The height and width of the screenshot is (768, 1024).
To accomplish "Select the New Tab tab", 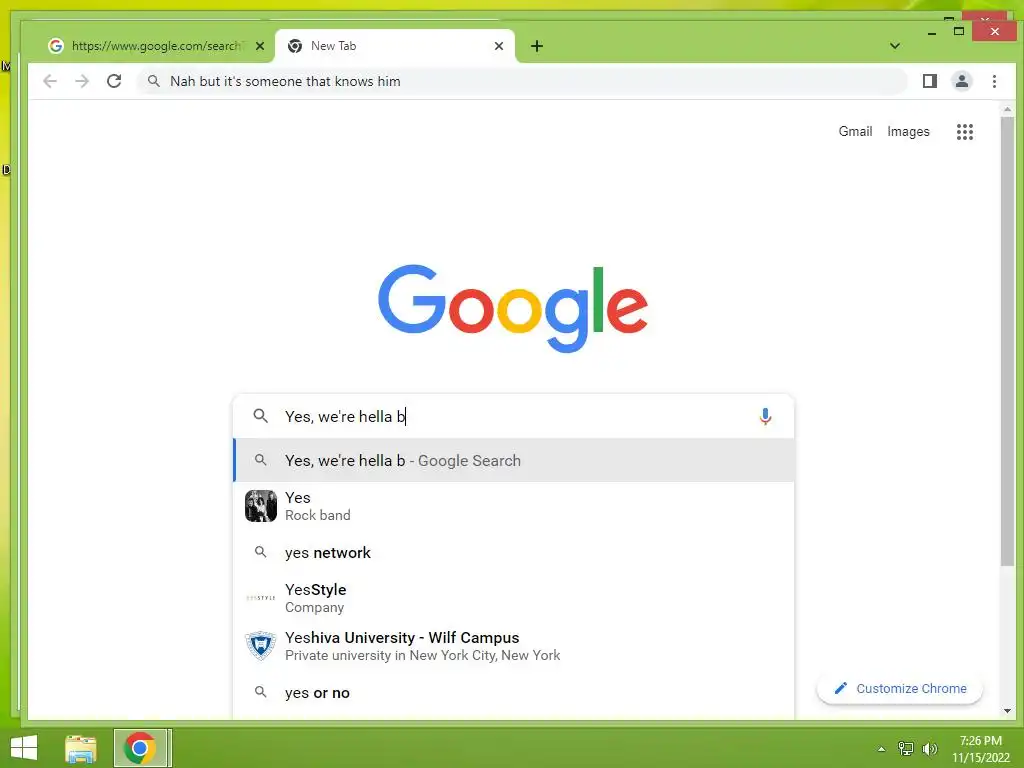I will (394, 46).
